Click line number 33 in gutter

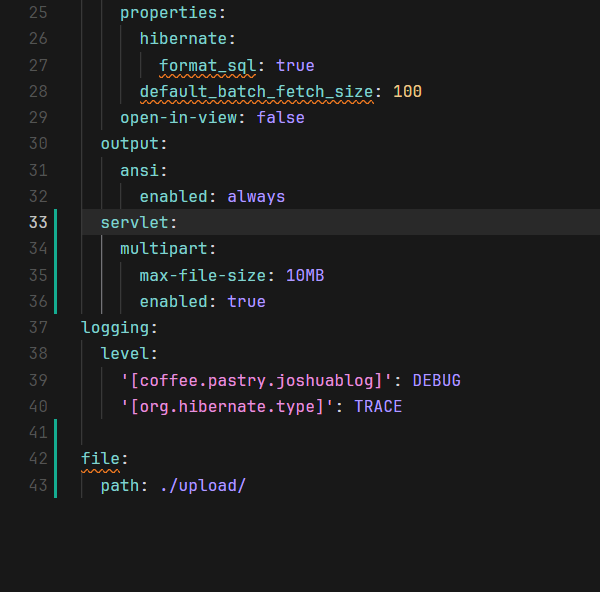click(x=38, y=223)
